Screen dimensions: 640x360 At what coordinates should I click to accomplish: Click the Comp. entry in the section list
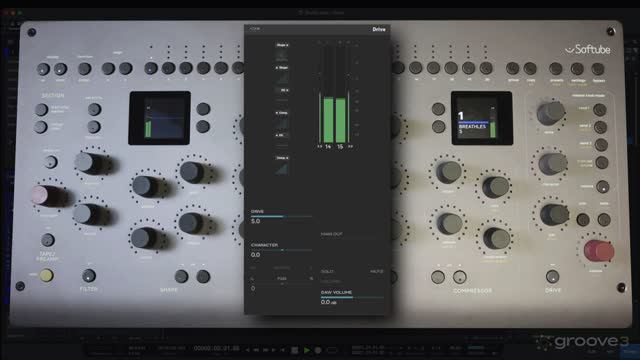coord(282,113)
